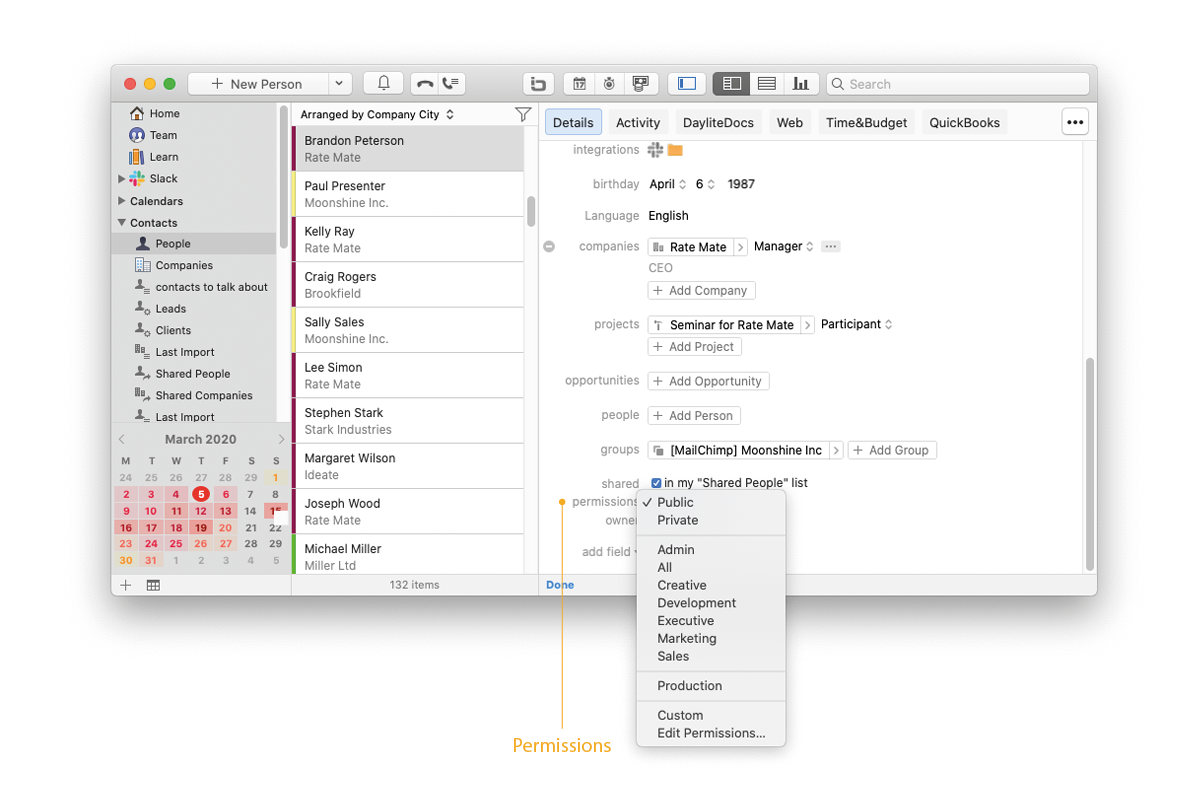
Task: Uncheck in my "Shared People" list checkbox
Action: coord(656,483)
